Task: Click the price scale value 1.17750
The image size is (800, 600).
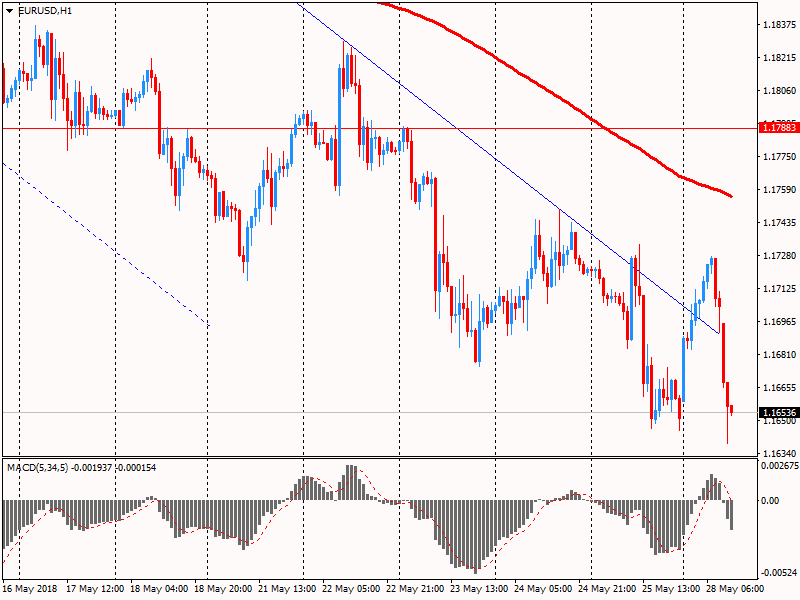Action: [x=779, y=157]
